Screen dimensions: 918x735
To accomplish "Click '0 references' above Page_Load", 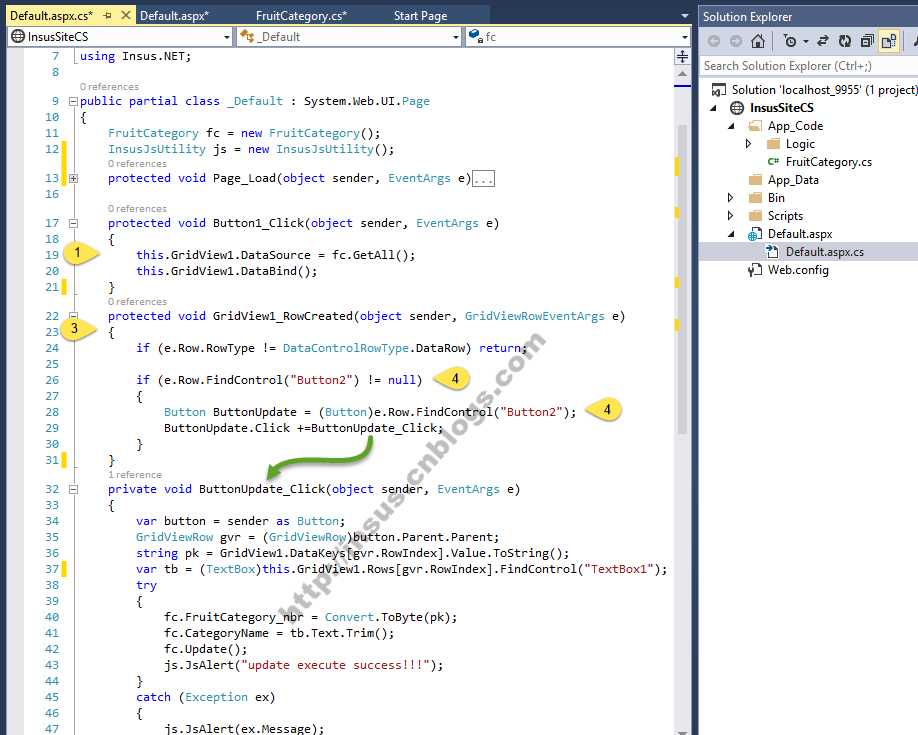I will tap(138, 163).
